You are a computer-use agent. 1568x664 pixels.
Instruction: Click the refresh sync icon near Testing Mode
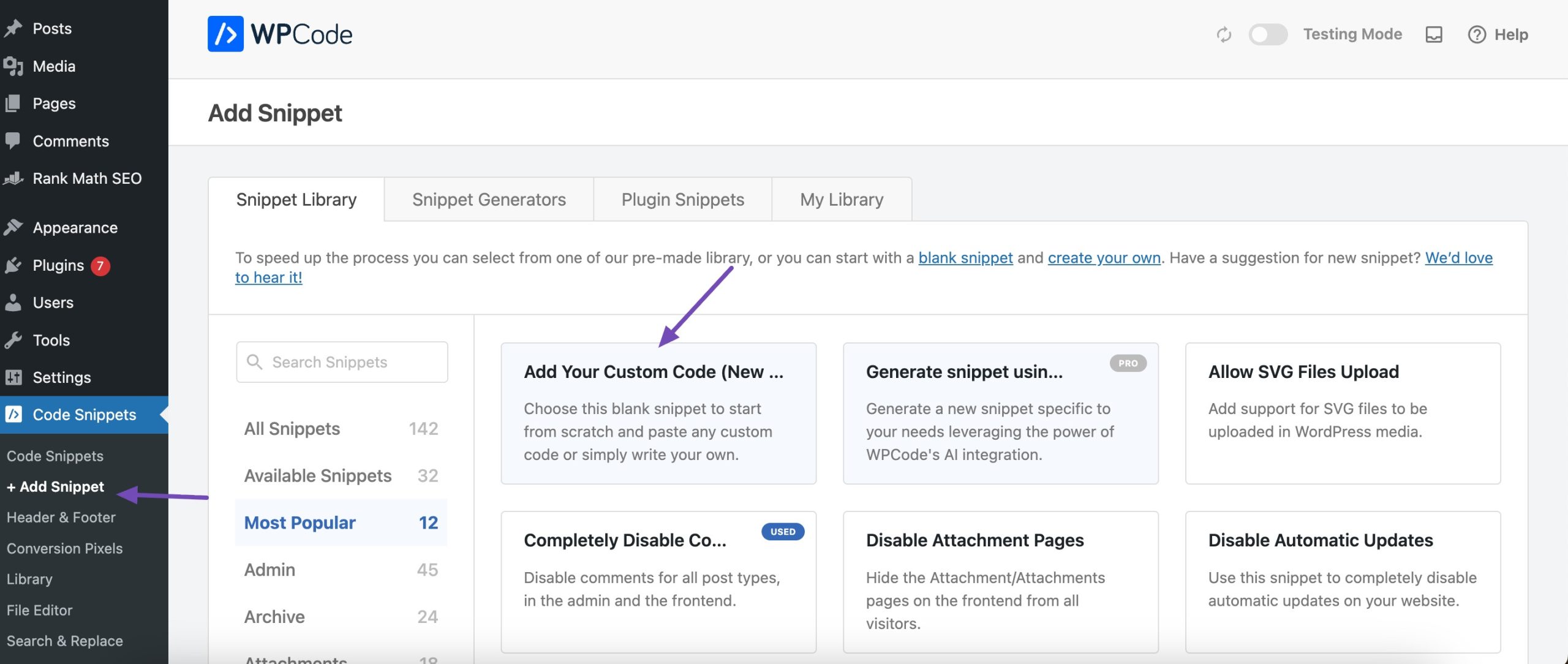pos(1224,34)
